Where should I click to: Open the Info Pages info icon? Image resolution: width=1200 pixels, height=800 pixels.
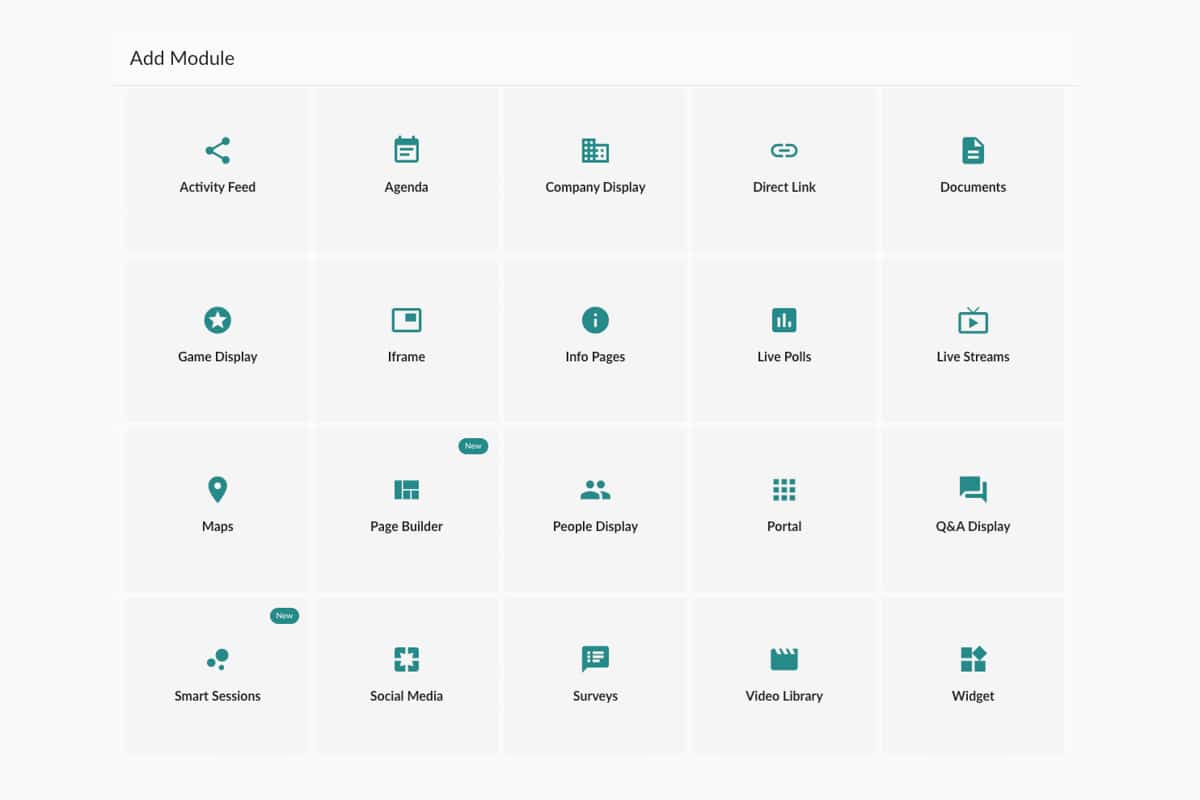595,320
